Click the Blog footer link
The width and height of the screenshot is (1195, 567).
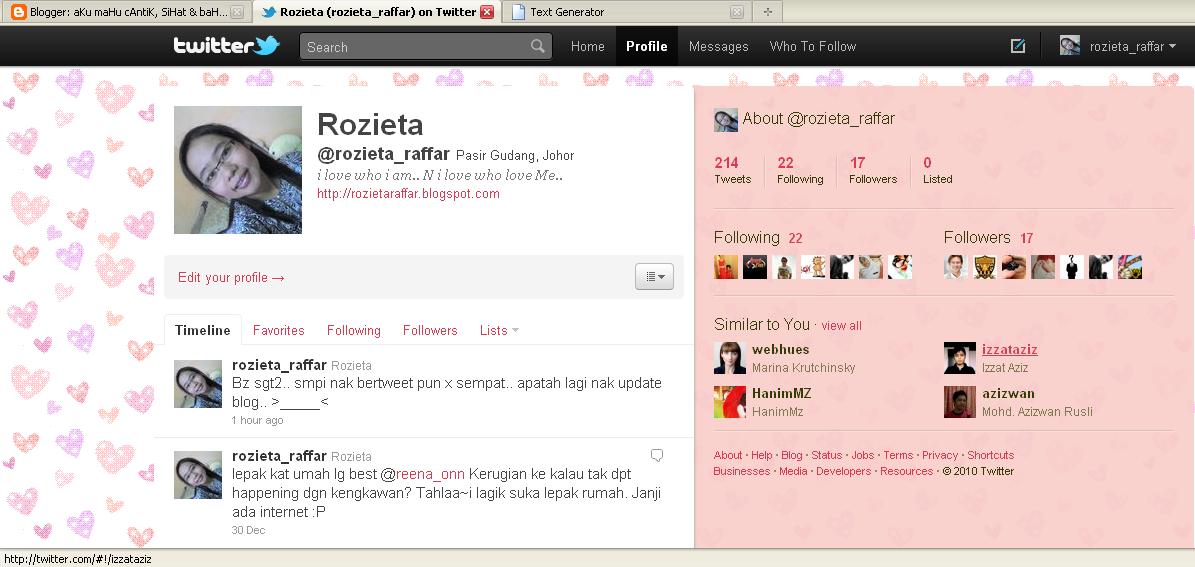tap(792, 455)
